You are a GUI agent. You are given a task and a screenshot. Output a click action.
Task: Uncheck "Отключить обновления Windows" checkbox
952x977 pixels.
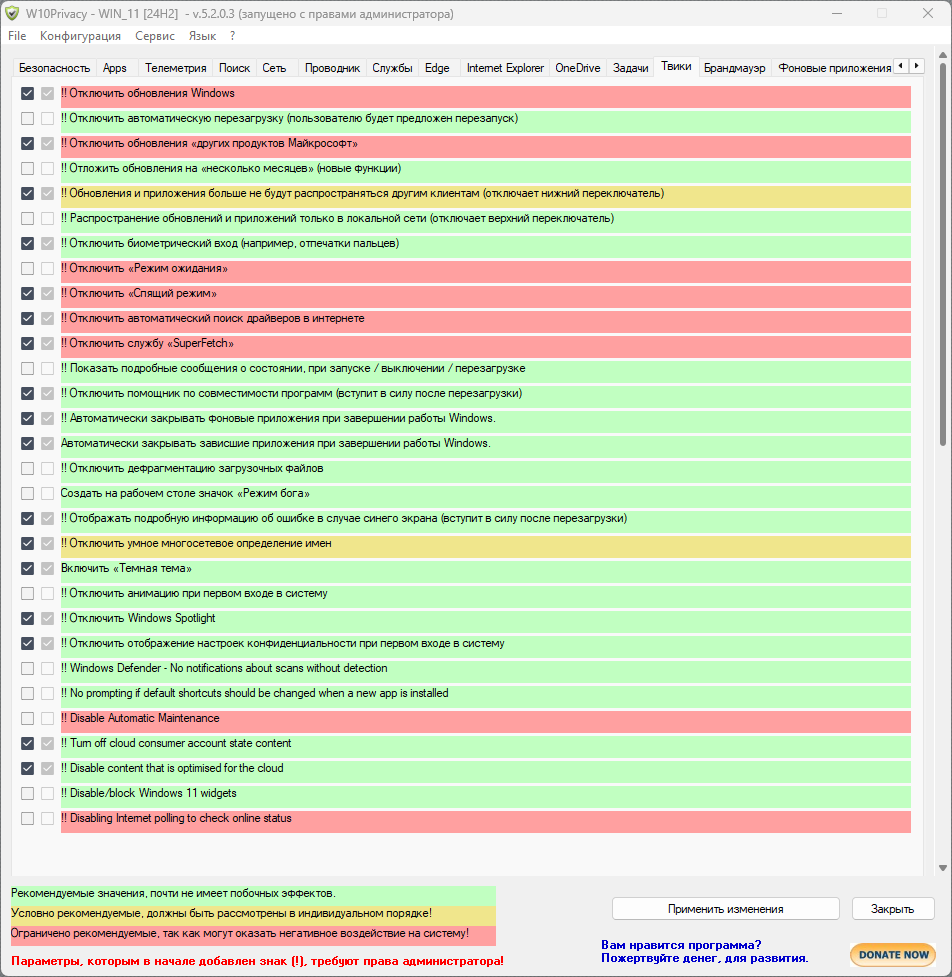coord(27,93)
